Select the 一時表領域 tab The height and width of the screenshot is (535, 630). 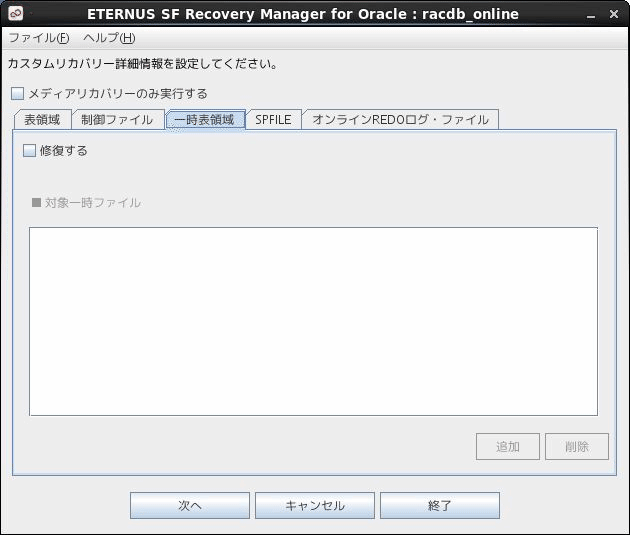click(x=205, y=120)
